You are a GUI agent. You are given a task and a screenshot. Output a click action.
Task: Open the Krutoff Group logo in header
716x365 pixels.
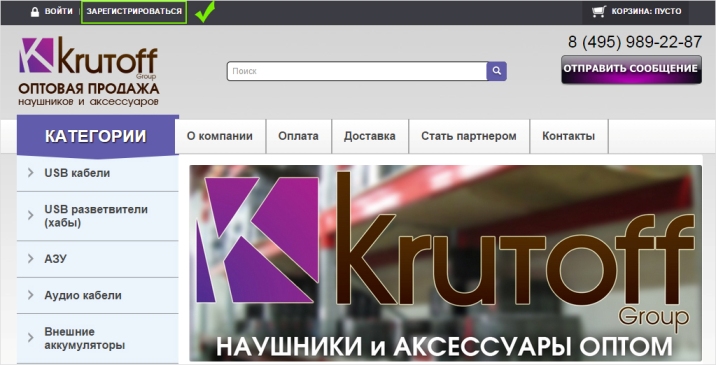pos(89,71)
